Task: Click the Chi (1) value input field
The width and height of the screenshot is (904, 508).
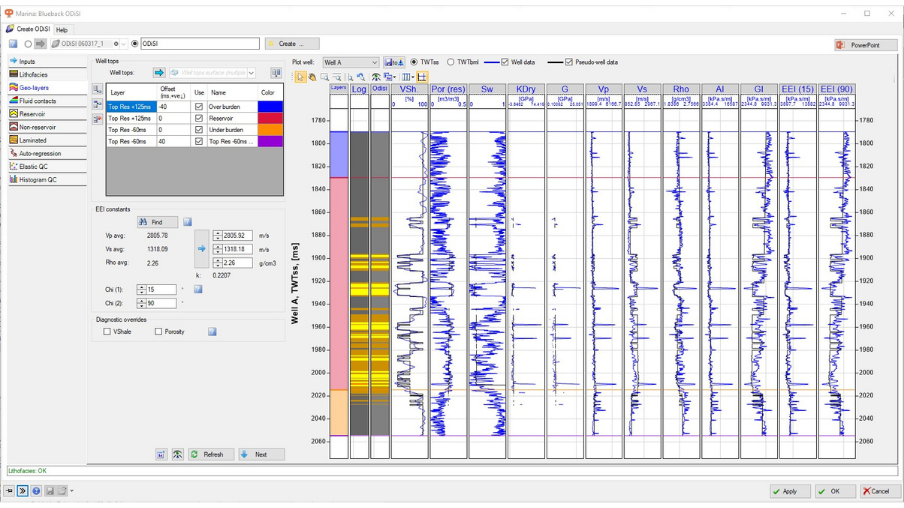Action: (159, 290)
